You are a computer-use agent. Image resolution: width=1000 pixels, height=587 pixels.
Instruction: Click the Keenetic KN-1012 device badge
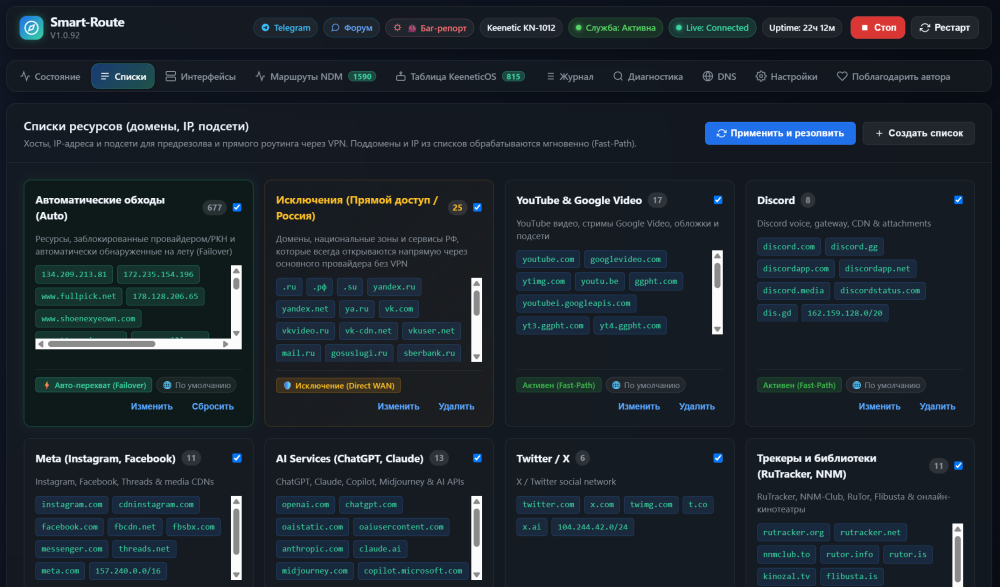coord(521,28)
